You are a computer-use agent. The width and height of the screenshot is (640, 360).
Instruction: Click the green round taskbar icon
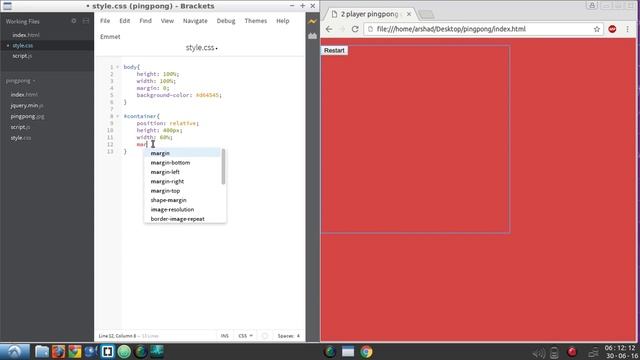click(x=124, y=351)
